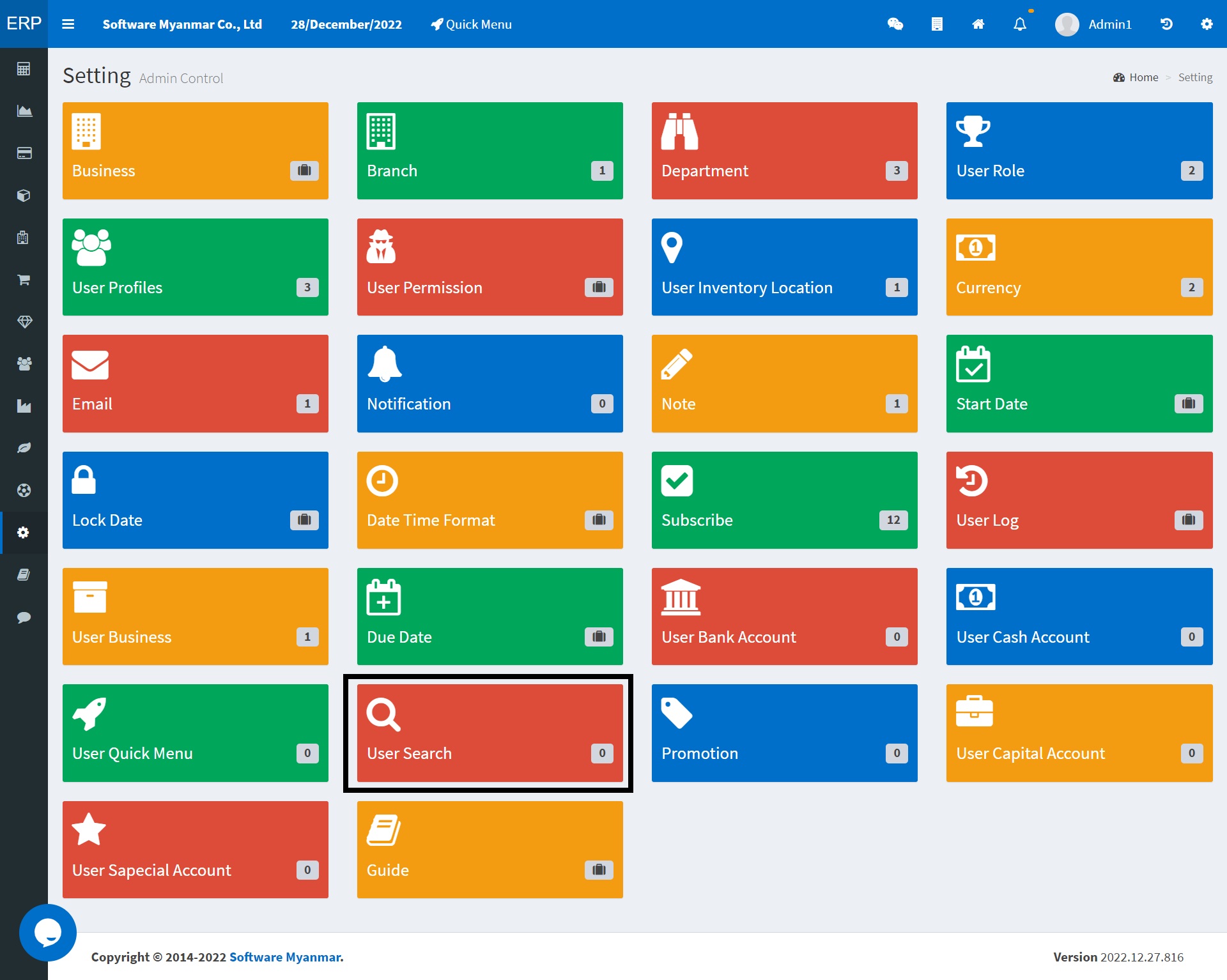Open settings gear in top bar
The width and height of the screenshot is (1227, 980).
click(1207, 24)
